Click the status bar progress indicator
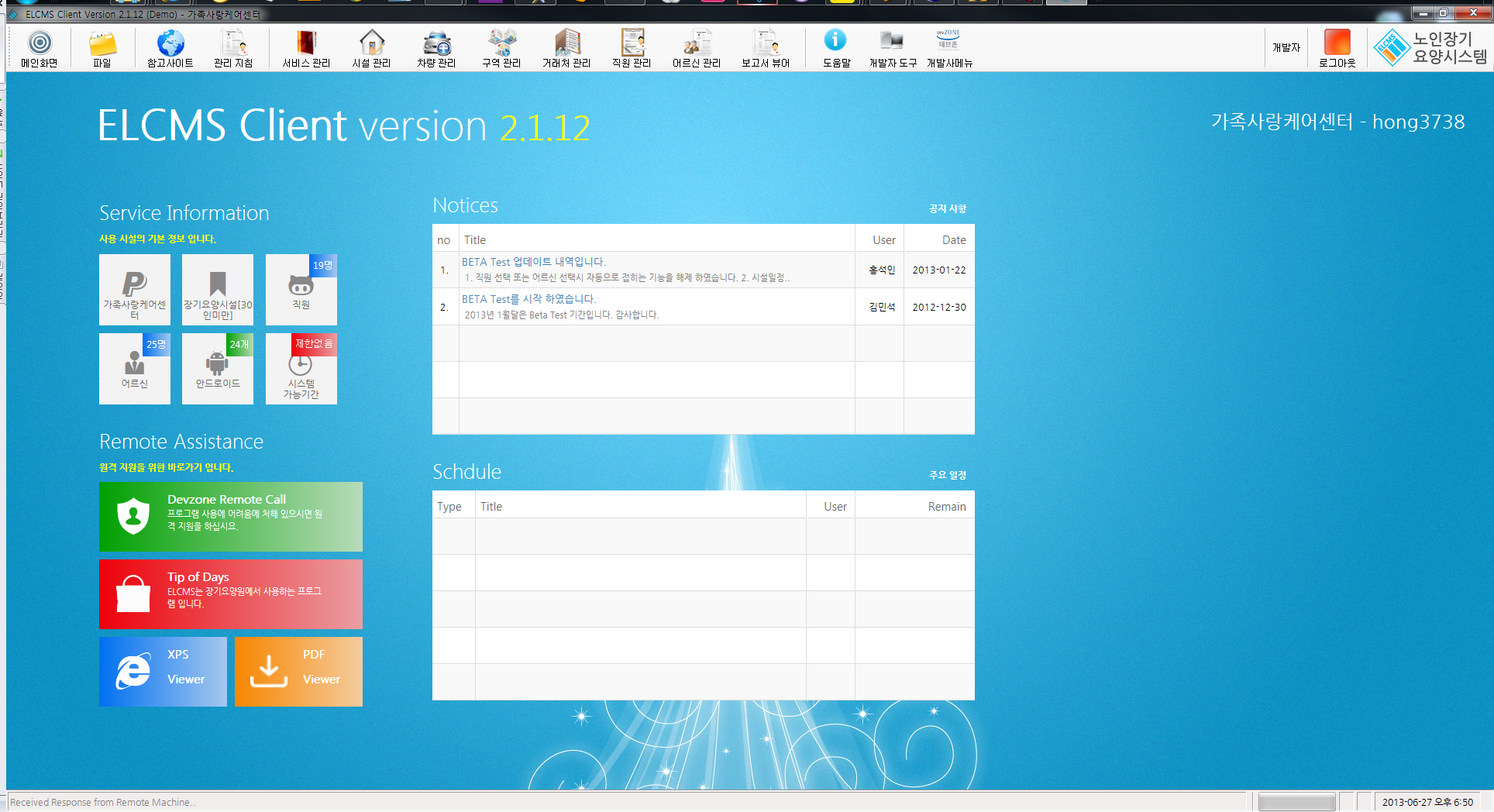 1296,803
